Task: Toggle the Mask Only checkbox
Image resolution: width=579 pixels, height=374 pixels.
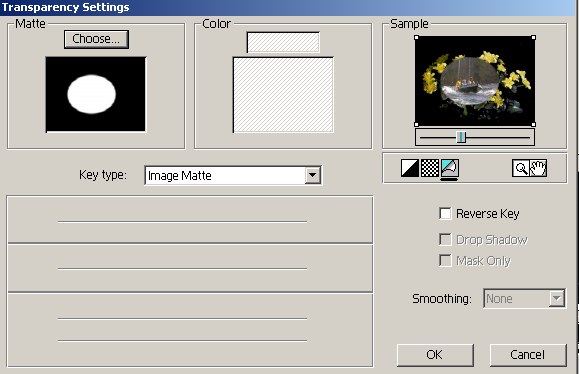Action: point(445,260)
